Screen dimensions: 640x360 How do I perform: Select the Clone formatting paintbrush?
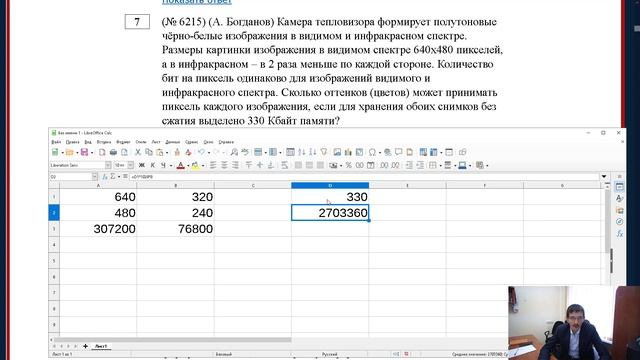click(x=177, y=152)
